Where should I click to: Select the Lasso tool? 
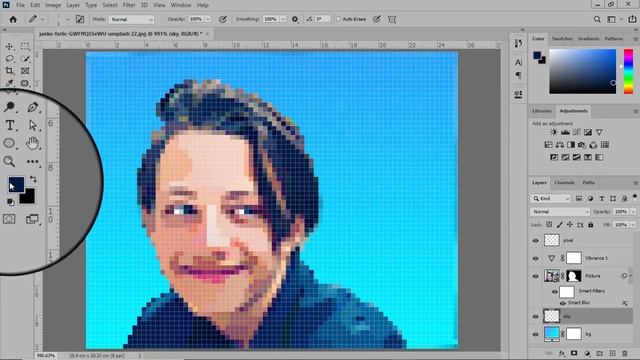click(9, 59)
